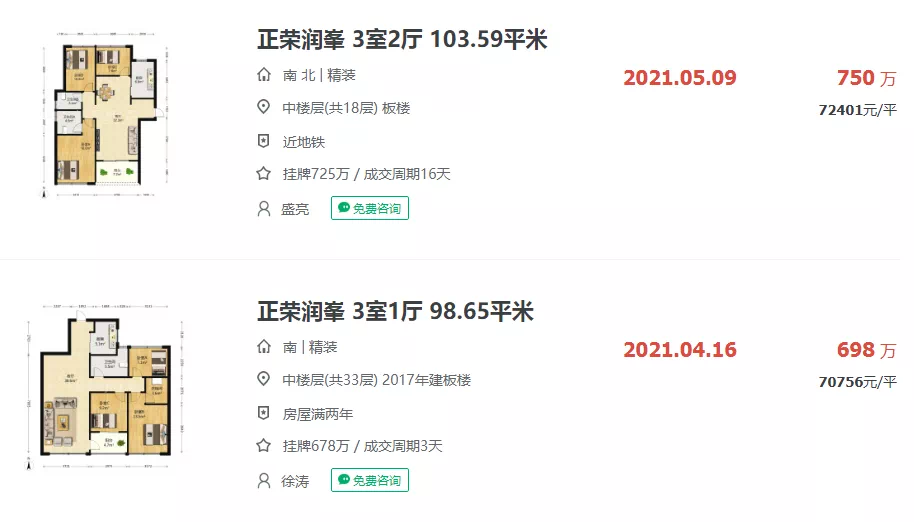Click agent name 徐涛
The height and width of the screenshot is (522, 914).
click(x=296, y=481)
